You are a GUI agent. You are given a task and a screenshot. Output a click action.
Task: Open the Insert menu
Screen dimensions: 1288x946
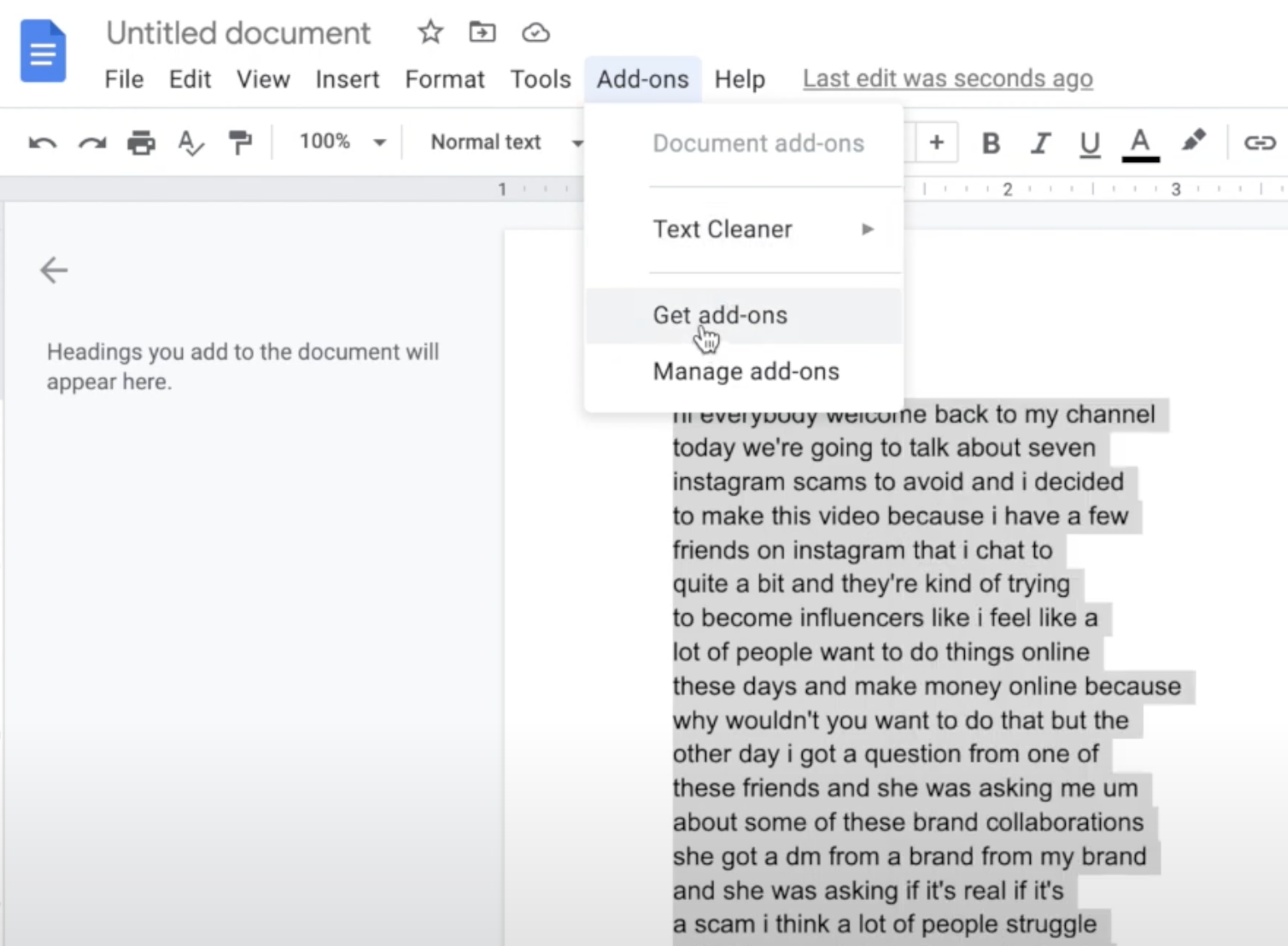click(x=347, y=79)
